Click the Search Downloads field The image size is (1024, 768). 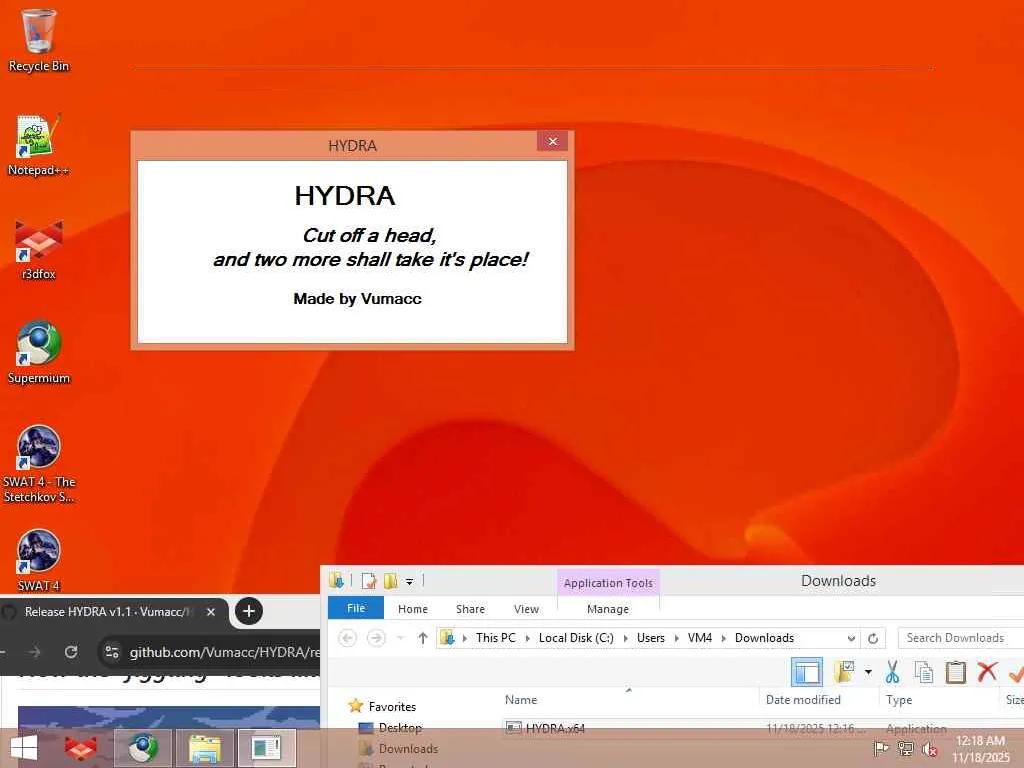[x=961, y=638]
